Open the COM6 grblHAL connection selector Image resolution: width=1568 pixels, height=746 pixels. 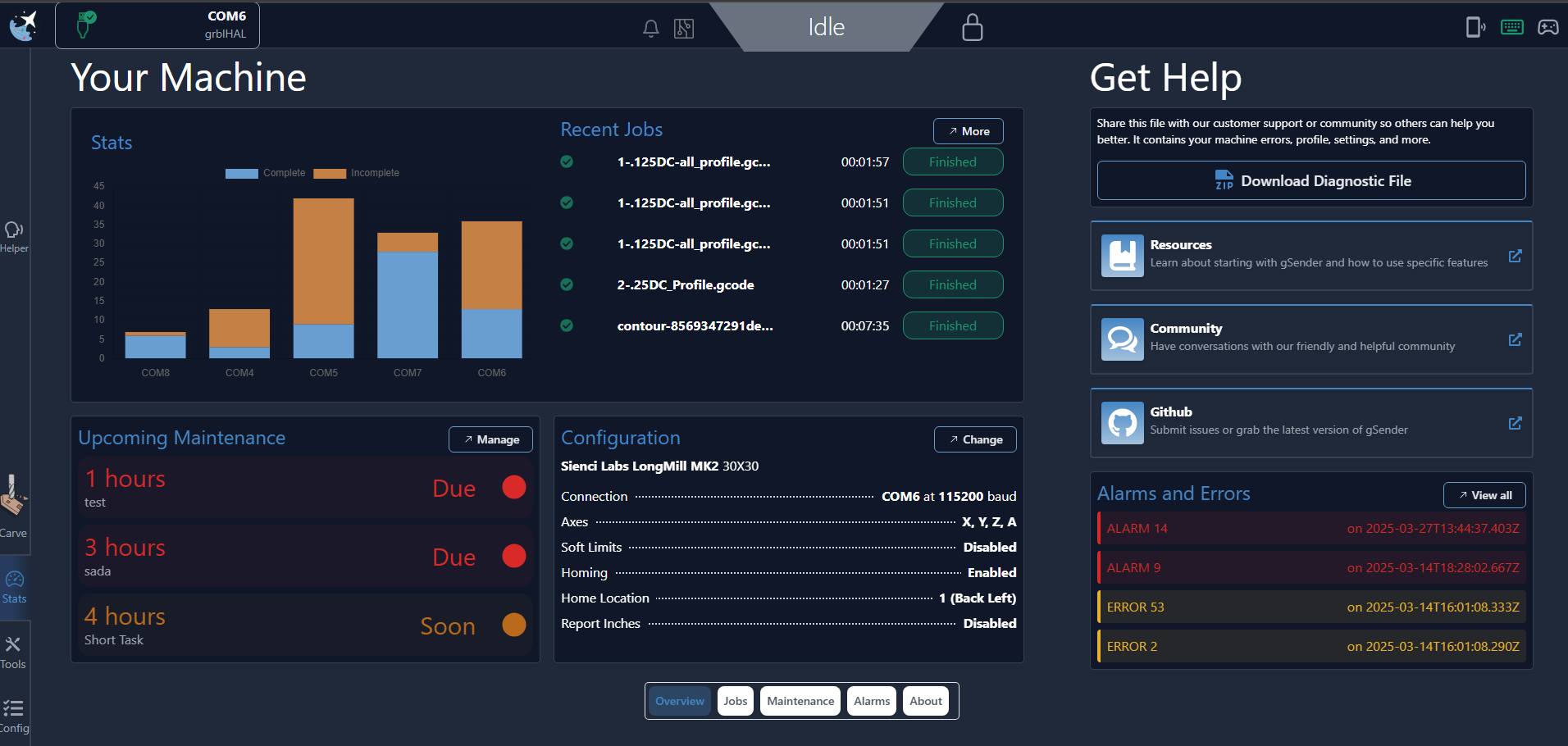[x=157, y=25]
